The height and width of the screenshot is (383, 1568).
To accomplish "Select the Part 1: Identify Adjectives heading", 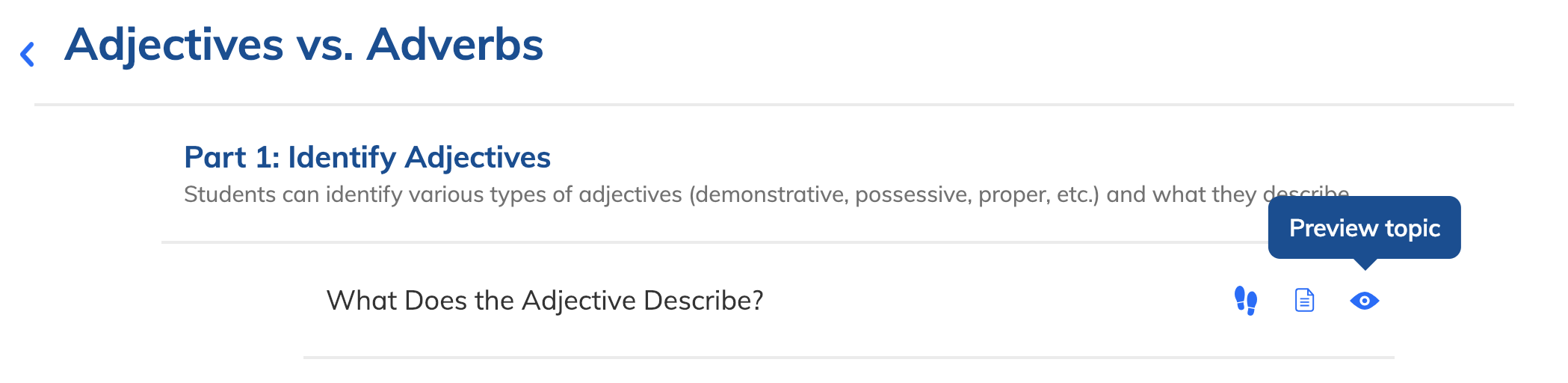I will click(367, 157).
